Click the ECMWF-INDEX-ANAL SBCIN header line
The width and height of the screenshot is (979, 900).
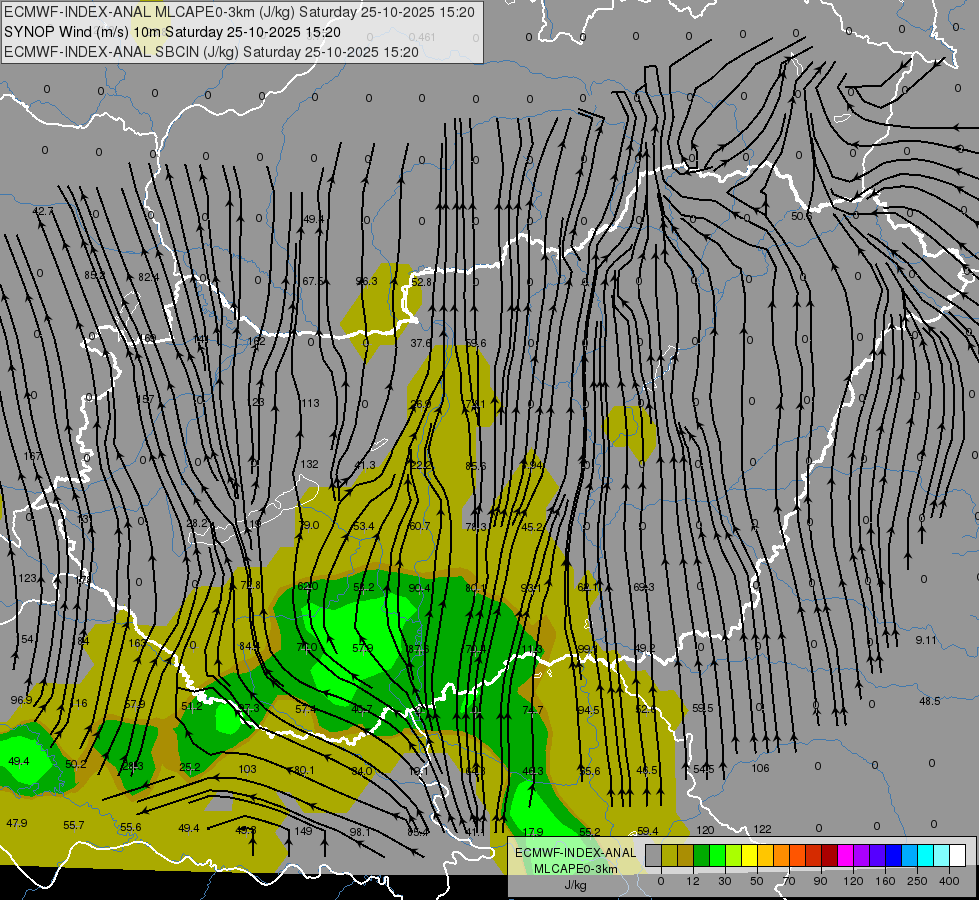(211, 52)
